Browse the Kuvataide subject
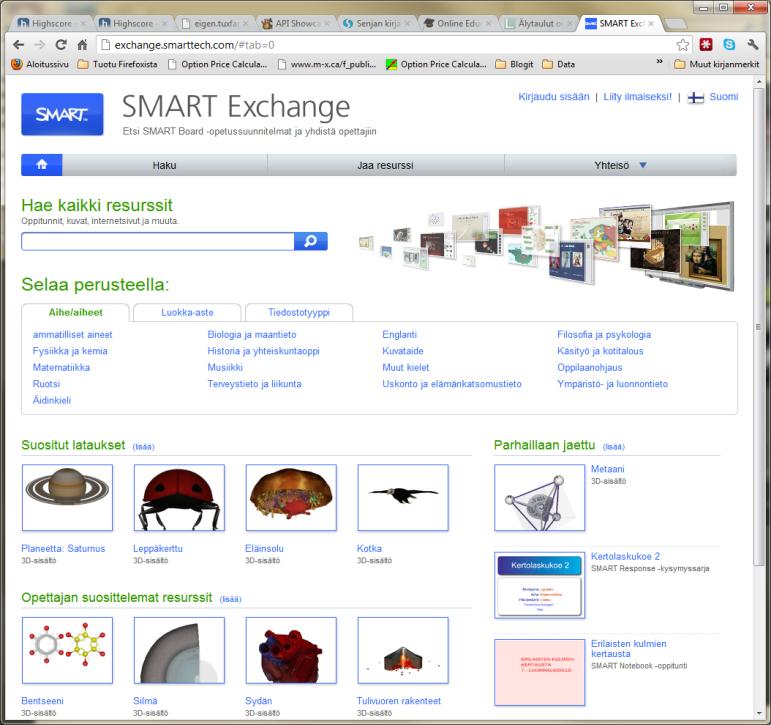771x725 pixels. pyautogui.click(x=403, y=351)
